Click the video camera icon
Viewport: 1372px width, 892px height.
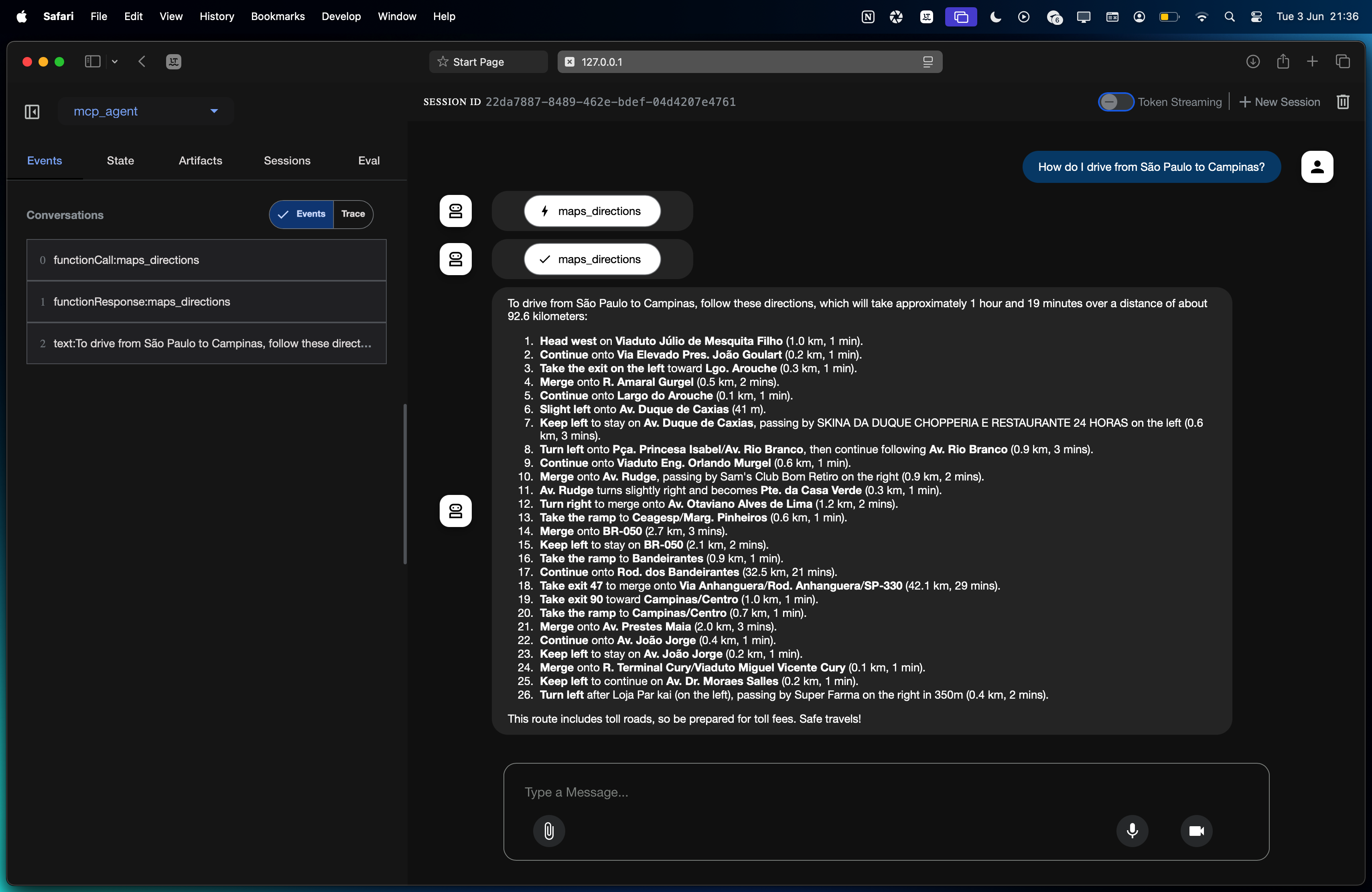(x=1196, y=830)
